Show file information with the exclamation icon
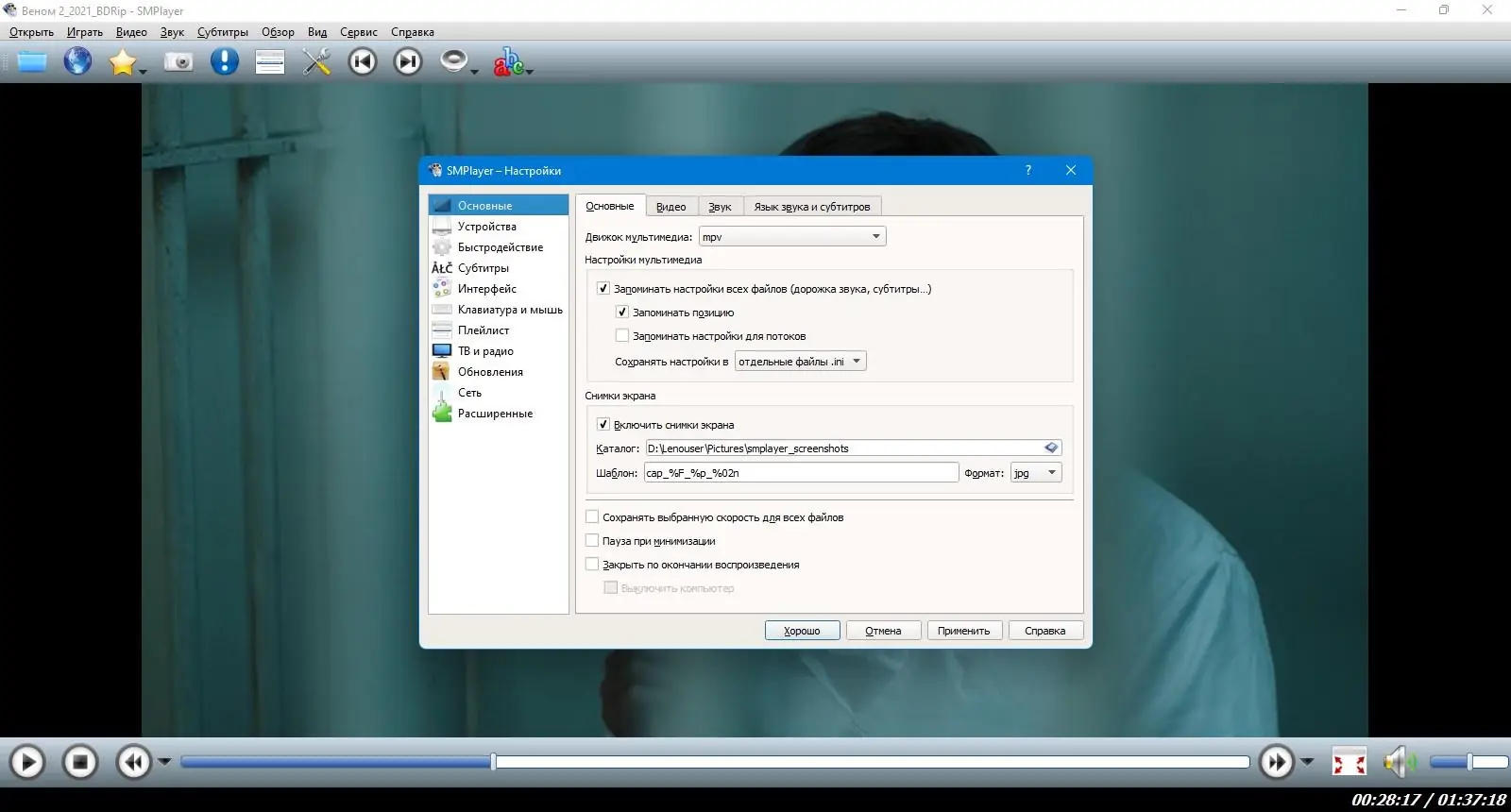1511x812 pixels. 224,62
